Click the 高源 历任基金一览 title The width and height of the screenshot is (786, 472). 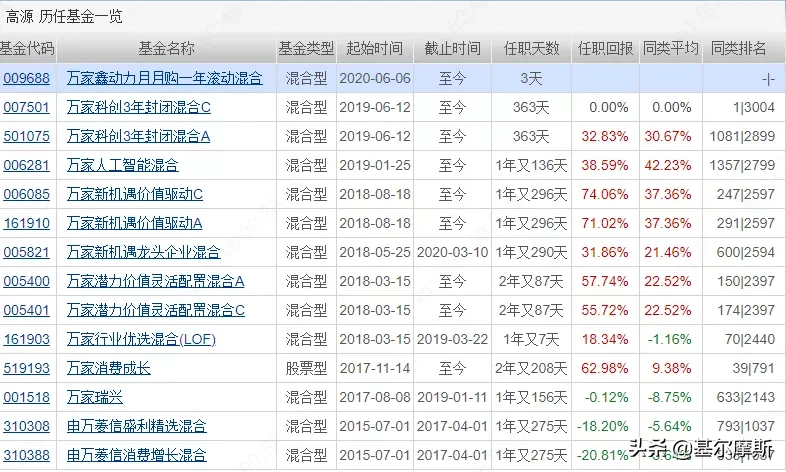[x=64, y=17]
